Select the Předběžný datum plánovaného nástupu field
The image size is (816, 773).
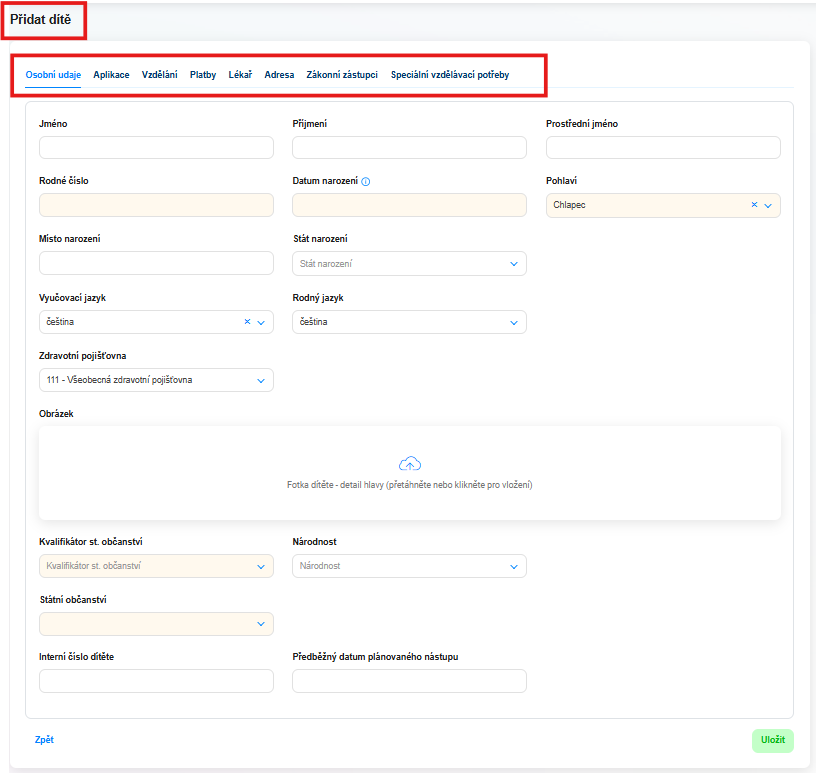[409, 681]
